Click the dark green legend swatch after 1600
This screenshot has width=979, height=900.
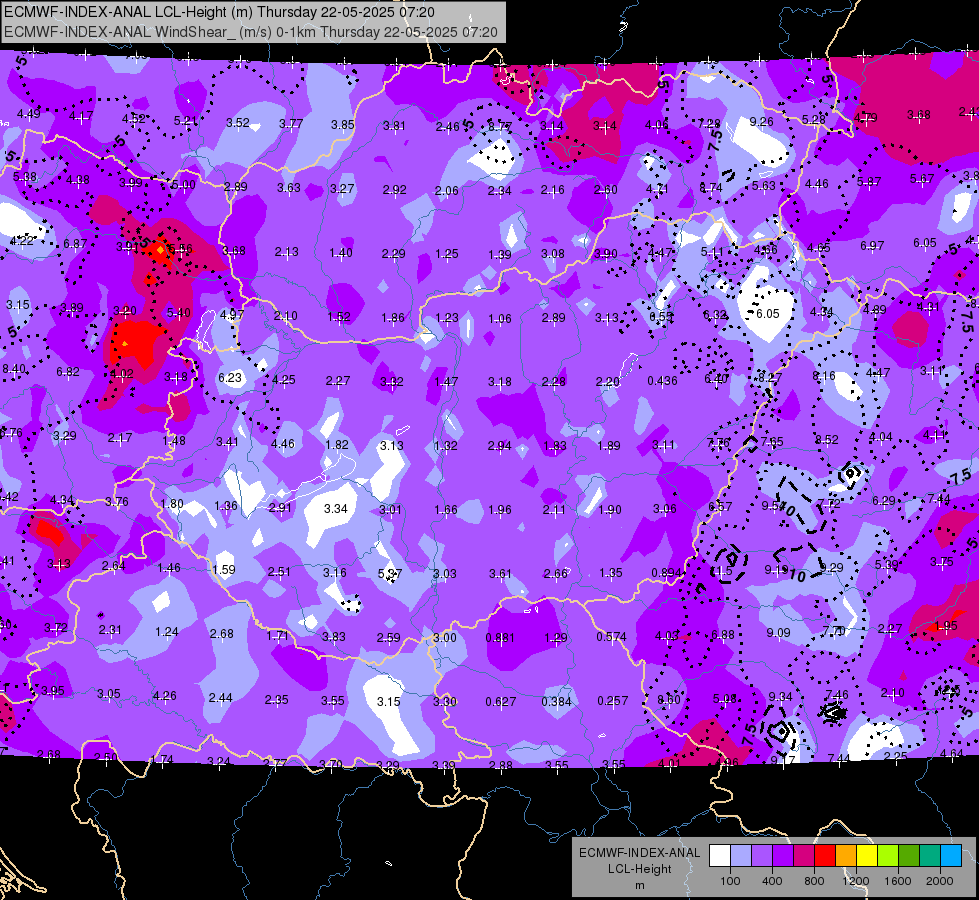click(908, 856)
